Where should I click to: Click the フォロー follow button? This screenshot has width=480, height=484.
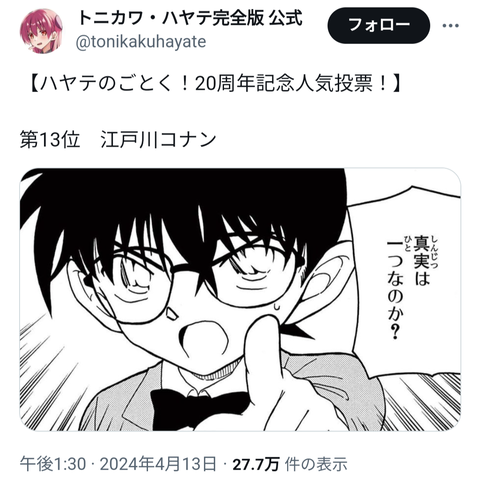[x=379, y=26]
